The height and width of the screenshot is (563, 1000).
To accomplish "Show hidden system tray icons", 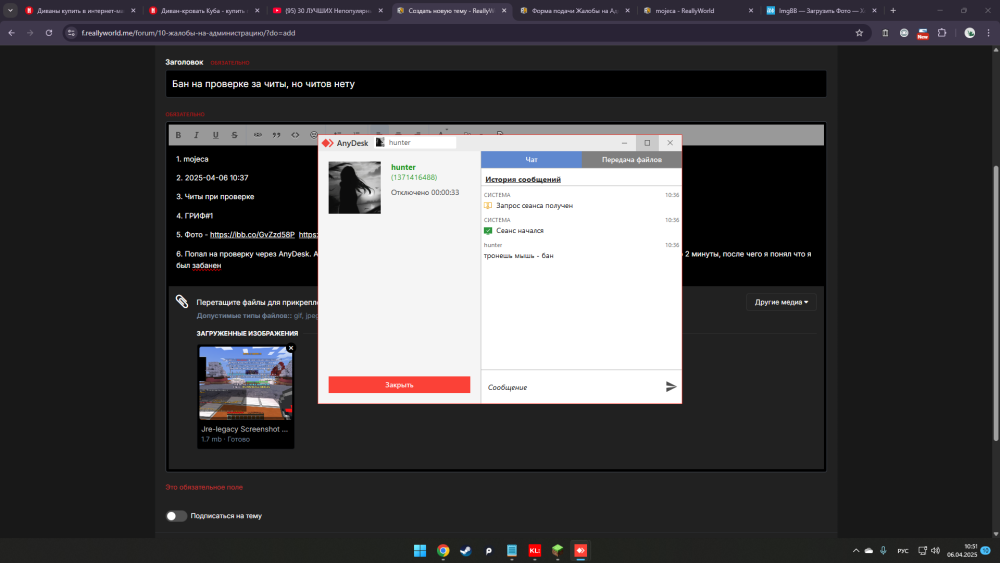I will click(855, 550).
